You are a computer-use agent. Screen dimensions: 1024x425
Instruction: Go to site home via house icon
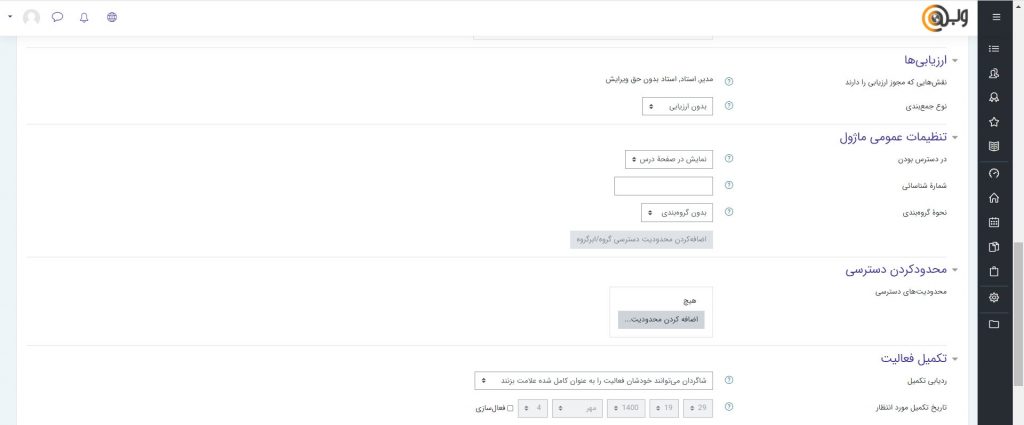click(993, 198)
